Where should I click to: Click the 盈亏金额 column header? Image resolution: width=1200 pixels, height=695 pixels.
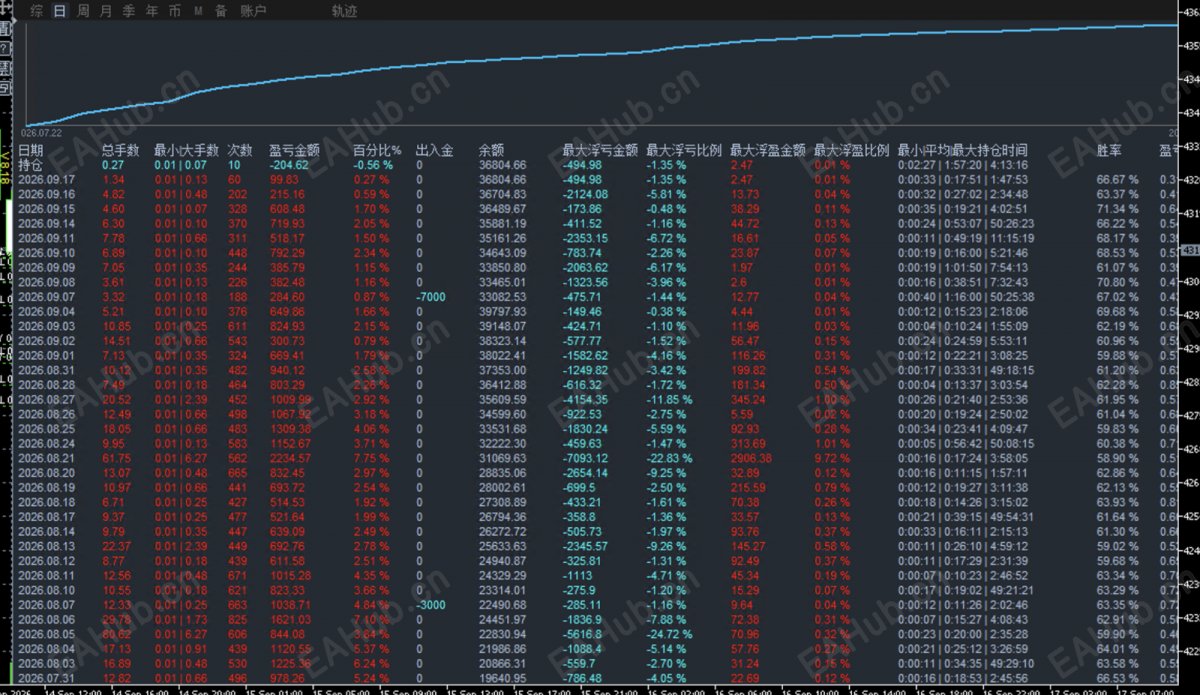294,150
